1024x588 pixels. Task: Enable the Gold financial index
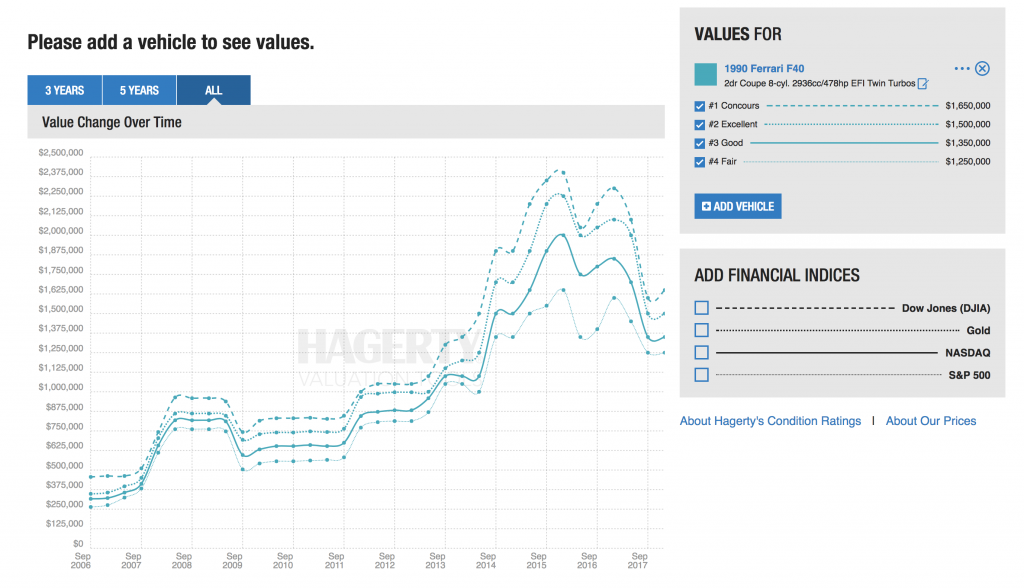tap(701, 330)
